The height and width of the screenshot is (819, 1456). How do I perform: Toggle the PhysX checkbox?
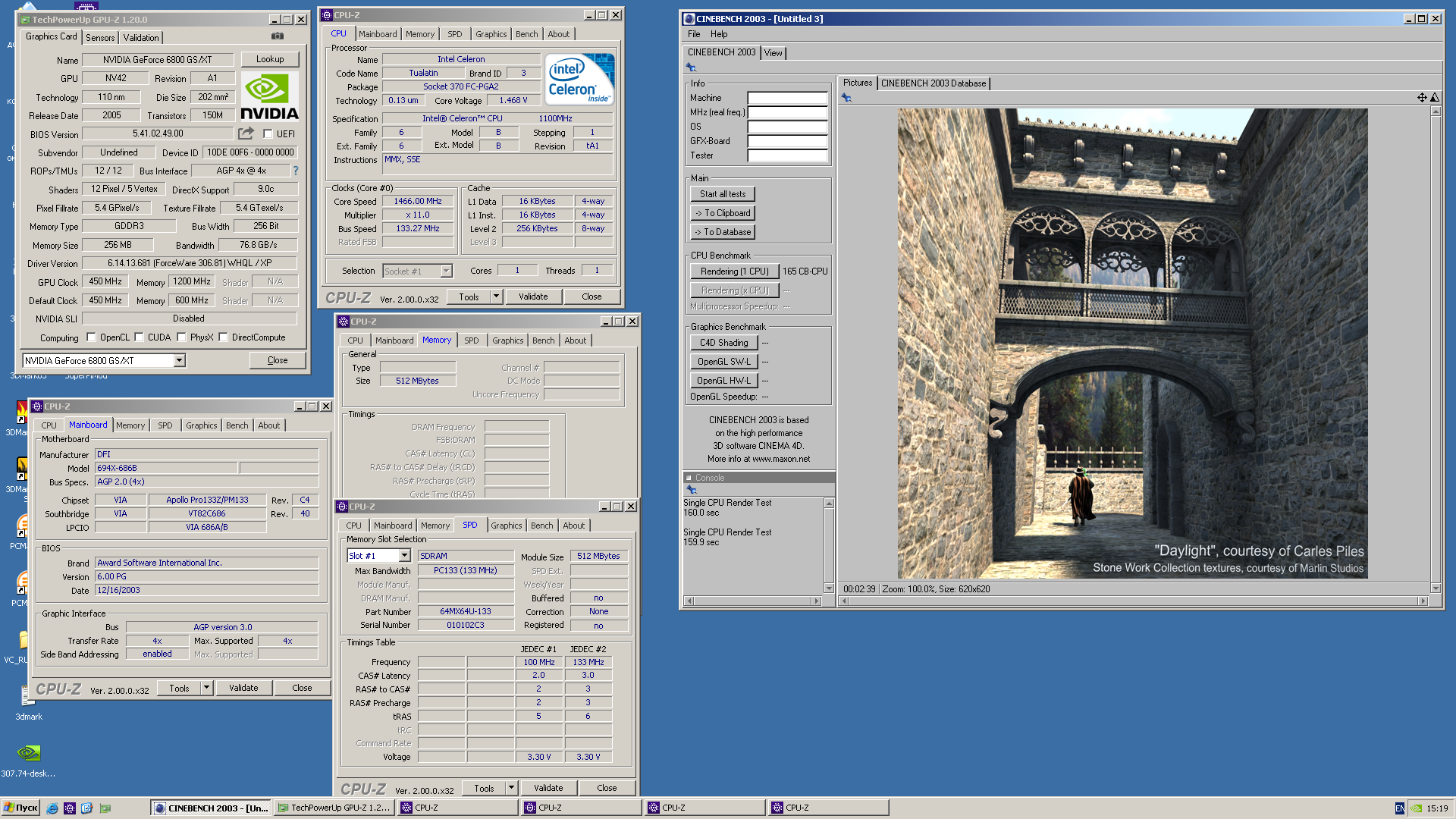[x=181, y=337]
